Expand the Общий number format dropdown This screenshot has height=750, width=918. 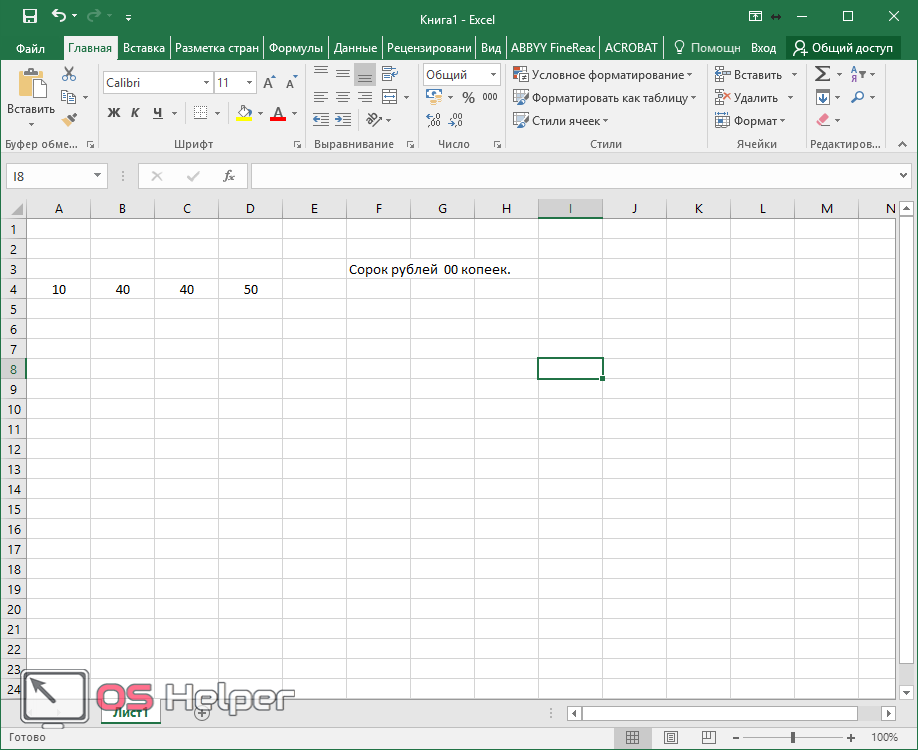(493, 75)
